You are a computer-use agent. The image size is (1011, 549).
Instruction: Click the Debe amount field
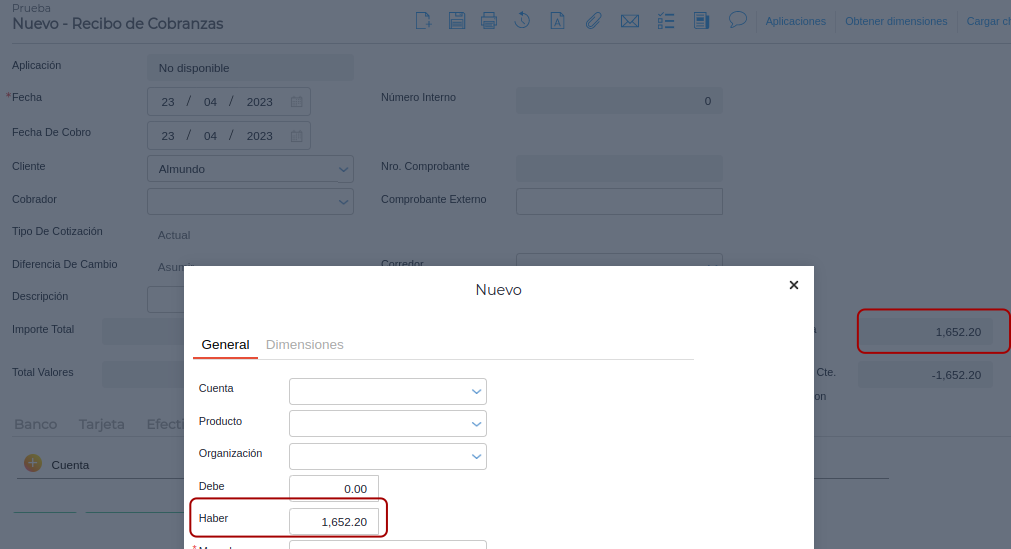point(334,489)
